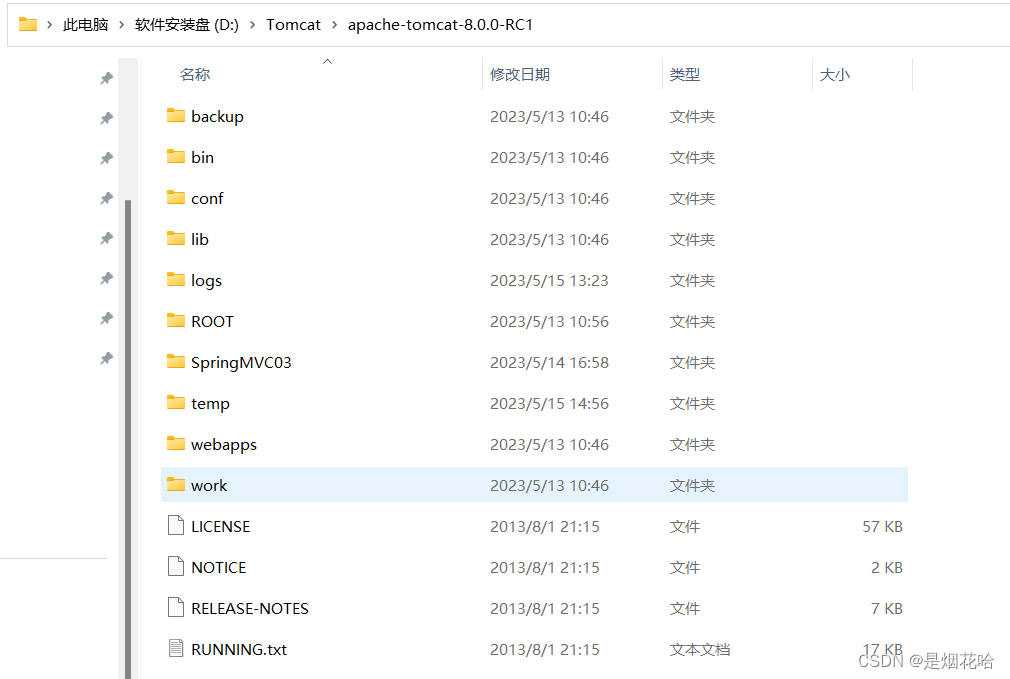Select the conf folder name
This screenshot has width=1010, height=679.
pyautogui.click(x=207, y=198)
